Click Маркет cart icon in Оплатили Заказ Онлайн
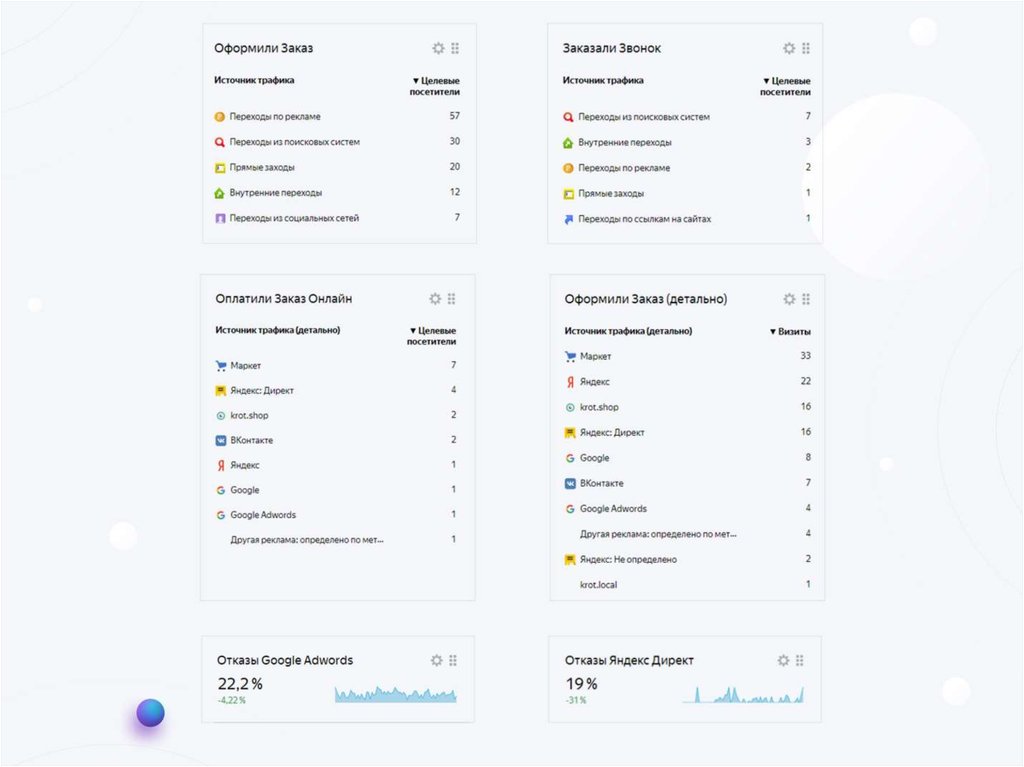Image resolution: width=1024 pixels, height=767 pixels. click(x=221, y=366)
